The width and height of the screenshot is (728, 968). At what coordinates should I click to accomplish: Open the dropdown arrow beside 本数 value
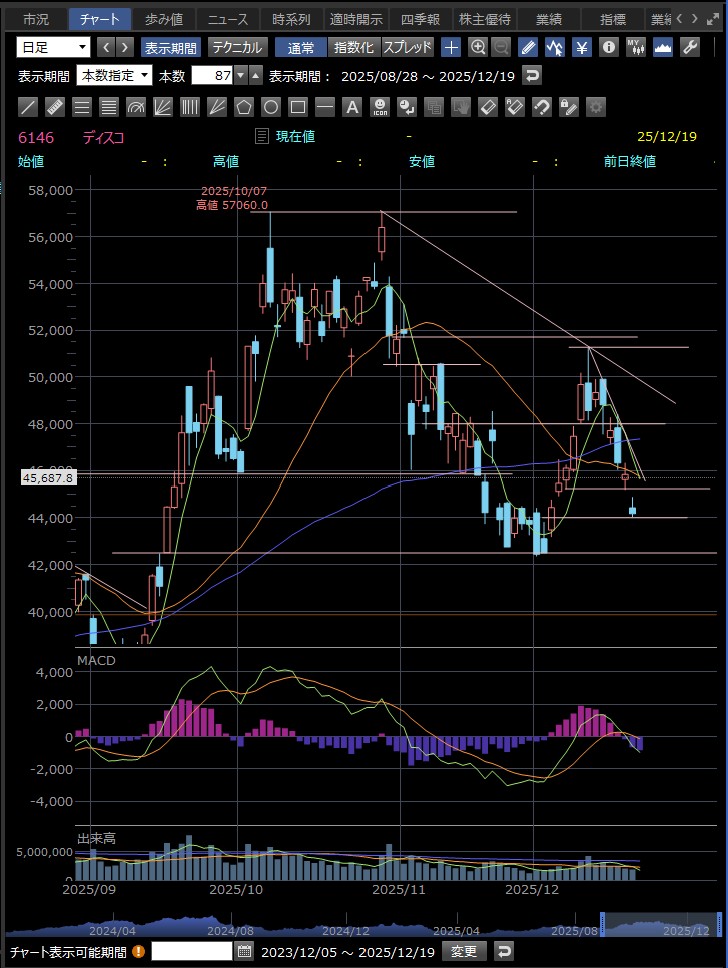(240, 75)
